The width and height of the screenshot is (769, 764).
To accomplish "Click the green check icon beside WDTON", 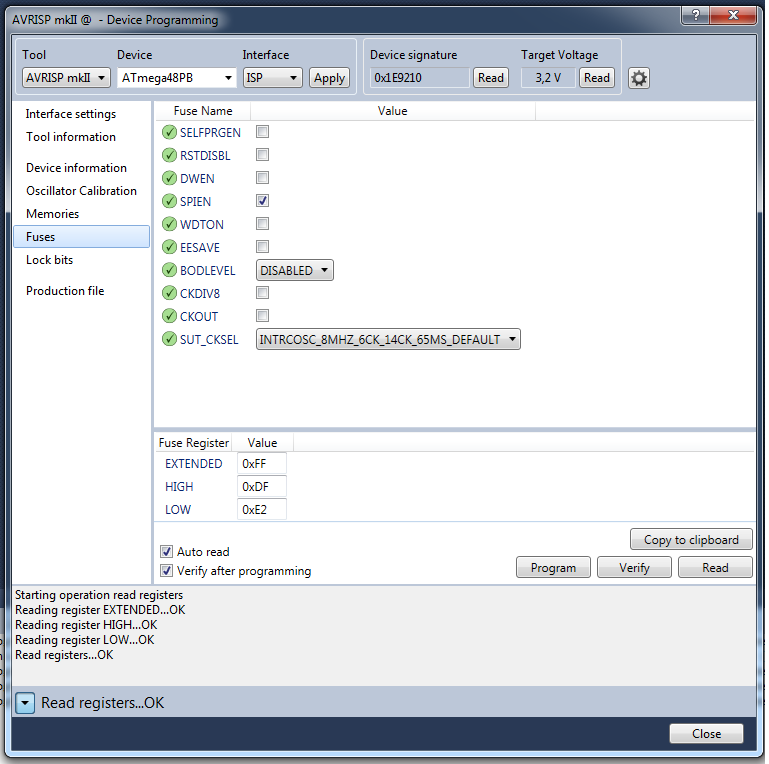I will (169, 224).
